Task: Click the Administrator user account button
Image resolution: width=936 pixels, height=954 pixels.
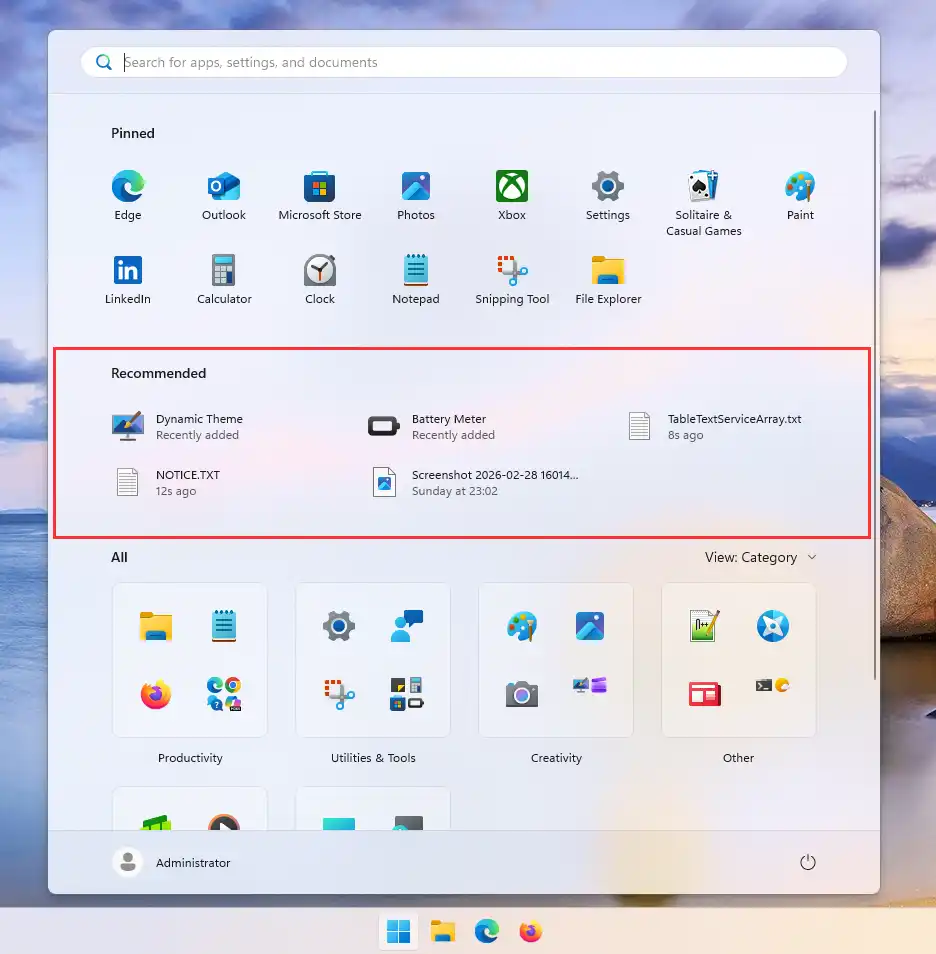Action: pos(173,863)
